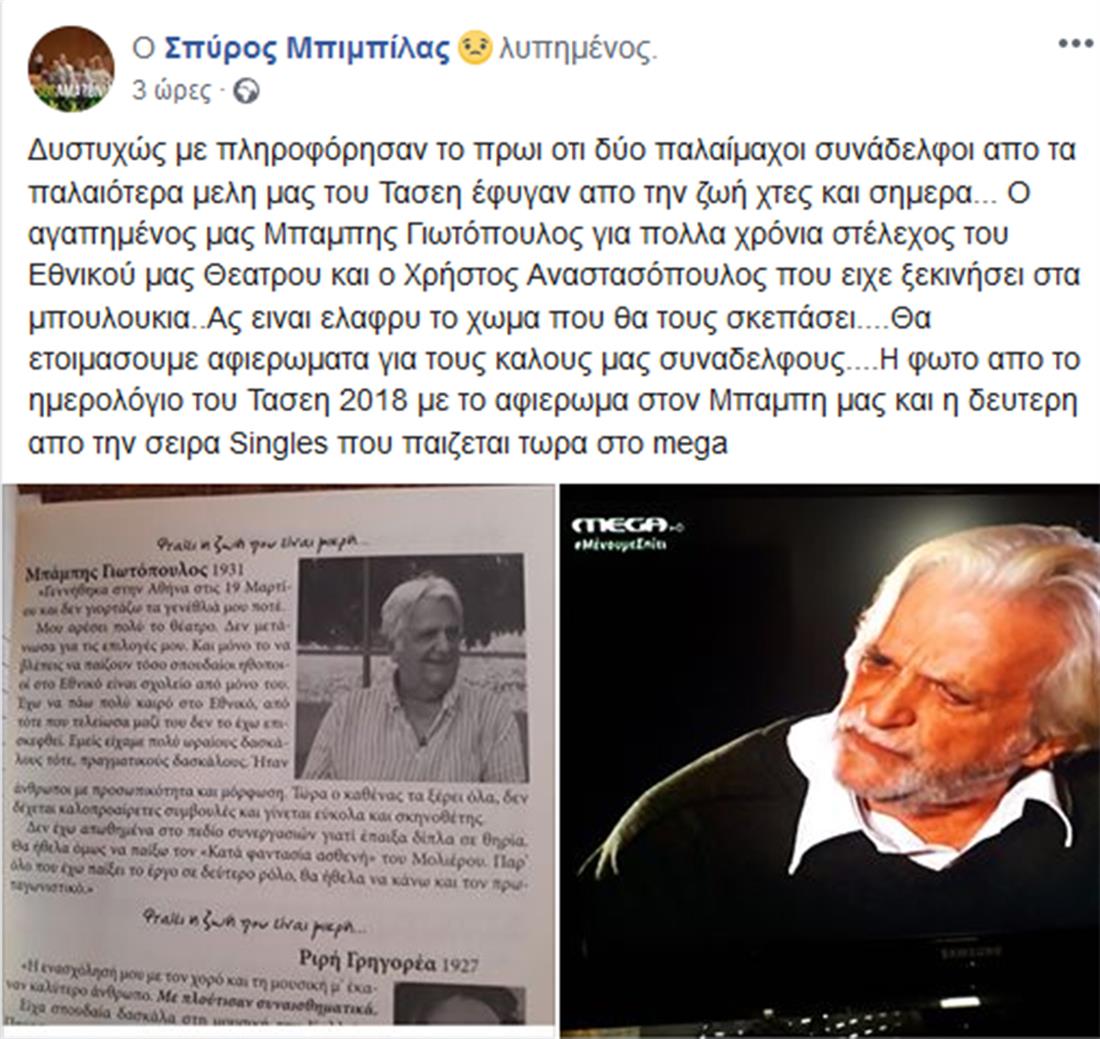Click the MEGA channel logo in photo

(x=627, y=525)
